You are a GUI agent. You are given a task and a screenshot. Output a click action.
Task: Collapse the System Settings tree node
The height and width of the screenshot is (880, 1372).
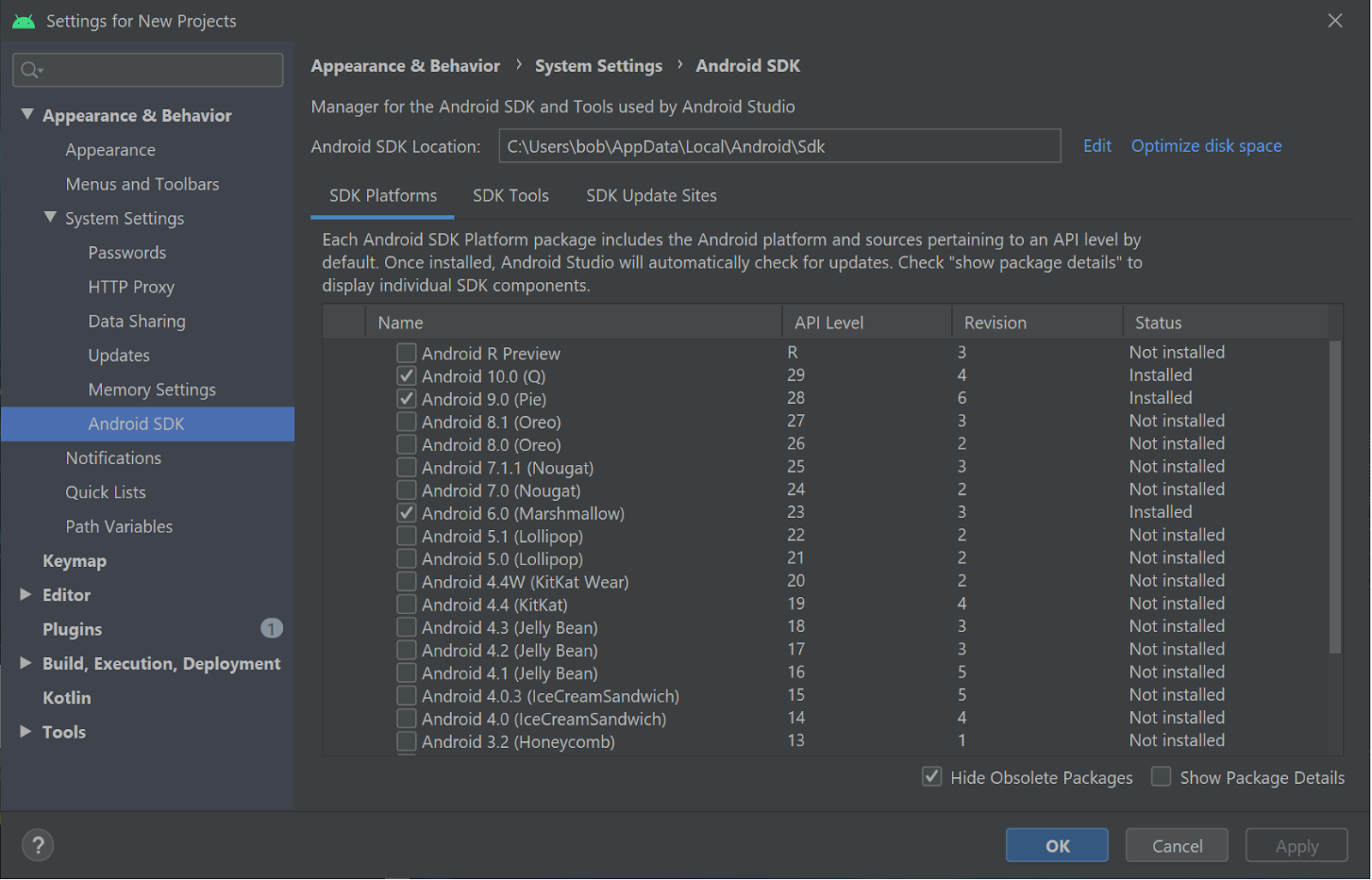click(51, 218)
